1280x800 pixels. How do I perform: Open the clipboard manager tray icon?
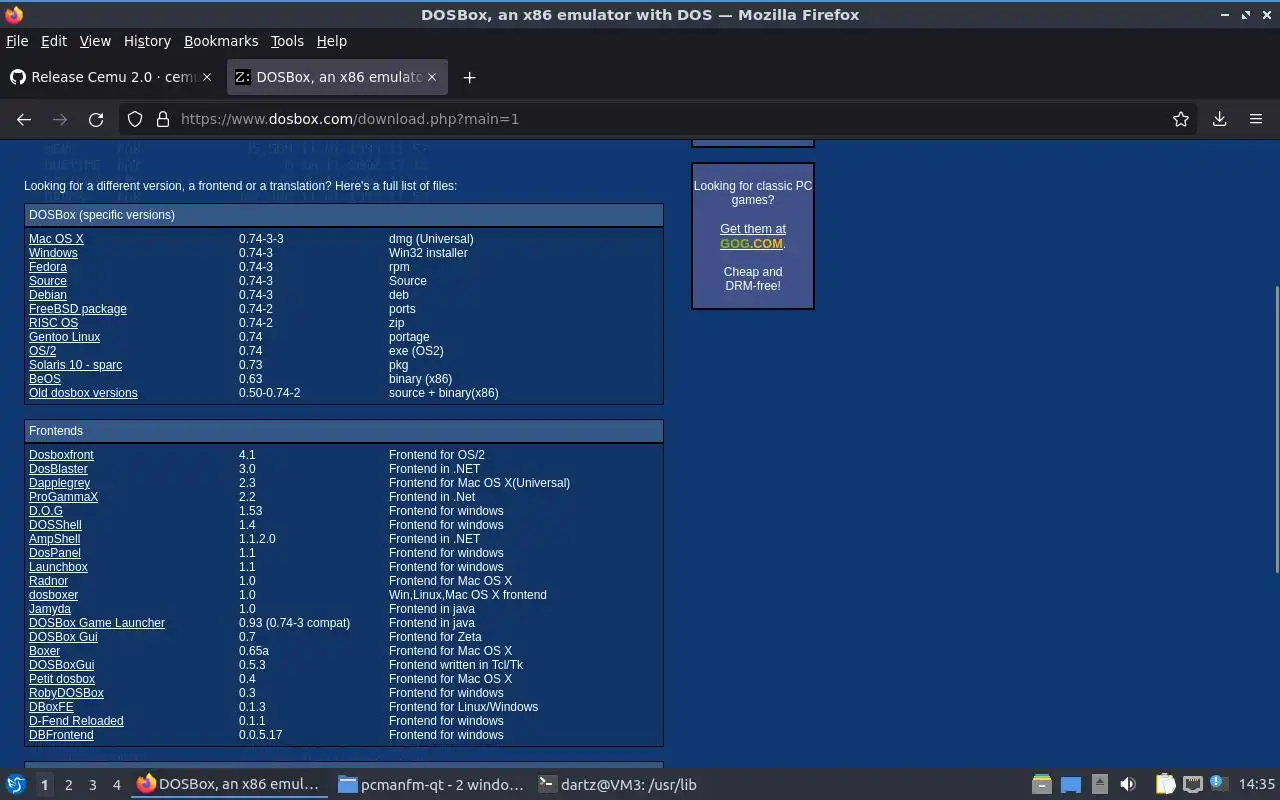pos(1165,785)
